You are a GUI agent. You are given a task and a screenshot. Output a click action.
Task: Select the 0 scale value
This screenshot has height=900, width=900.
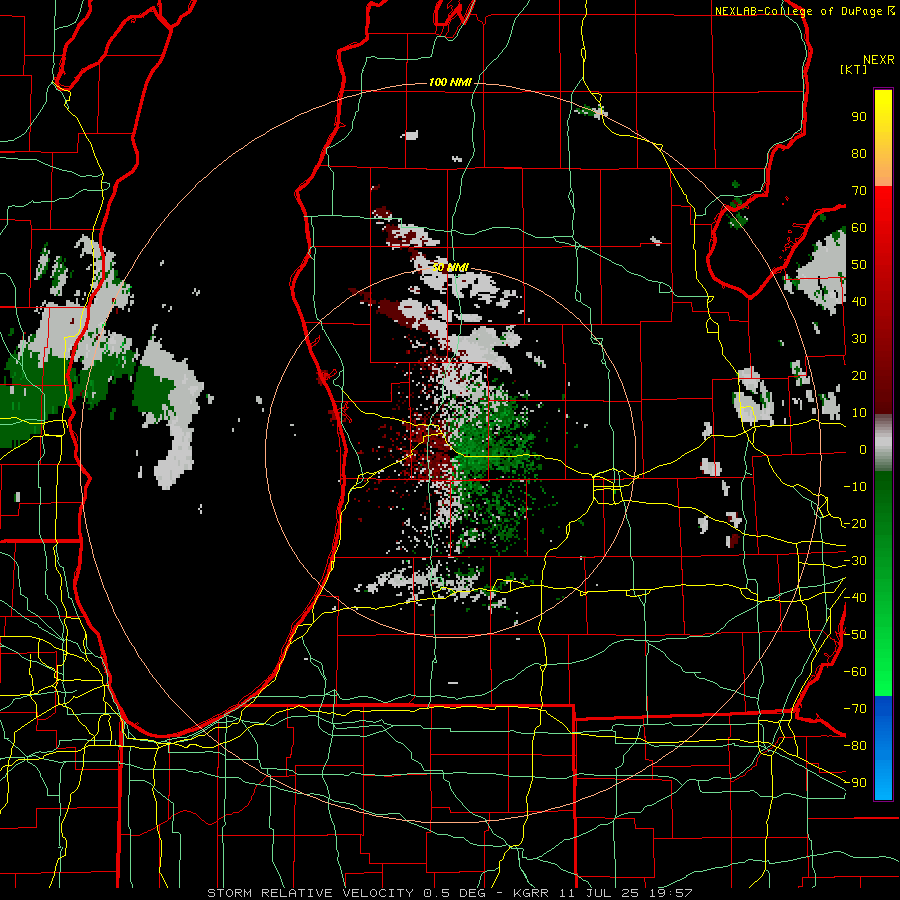[863, 449]
